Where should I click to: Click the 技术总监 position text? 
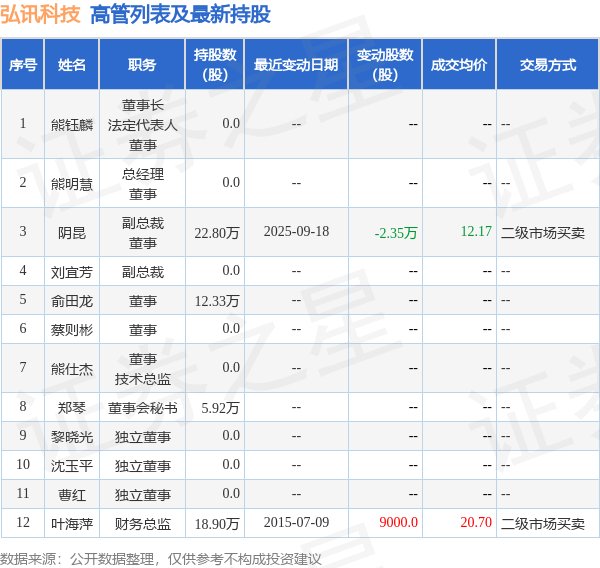click(142, 379)
